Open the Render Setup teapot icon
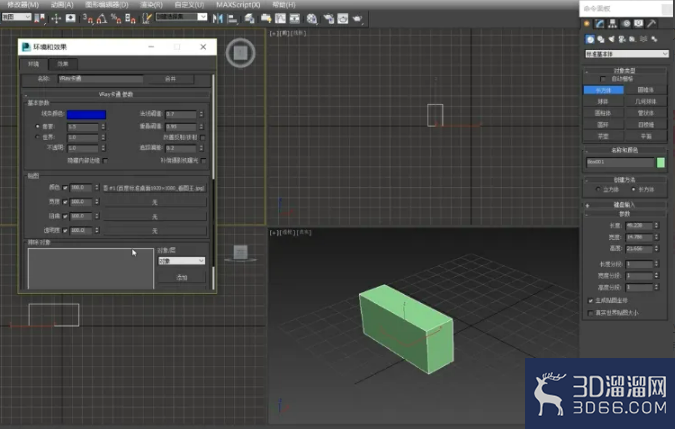This screenshot has height=429, width=675. (x=328, y=19)
